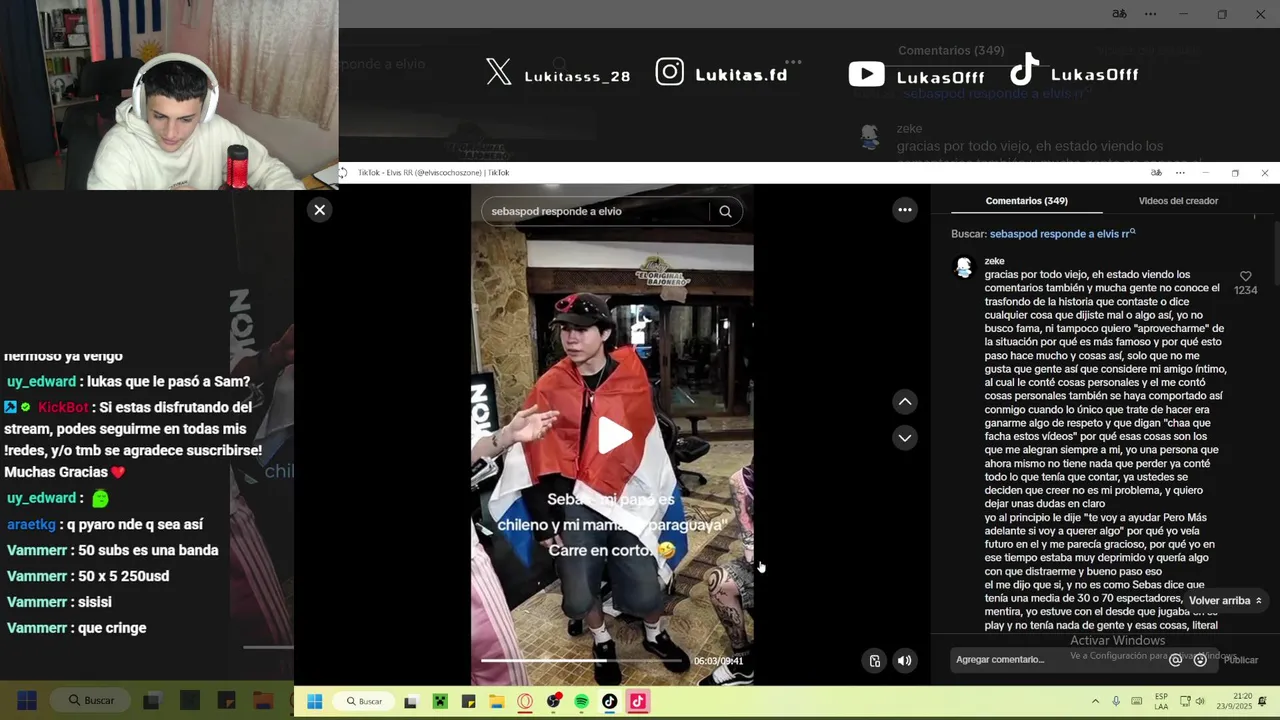This screenshot has height=720, width=1280.
Task: Open Task View on the inner taskbar
Action: pyautogui.click(x=410, y=702)
